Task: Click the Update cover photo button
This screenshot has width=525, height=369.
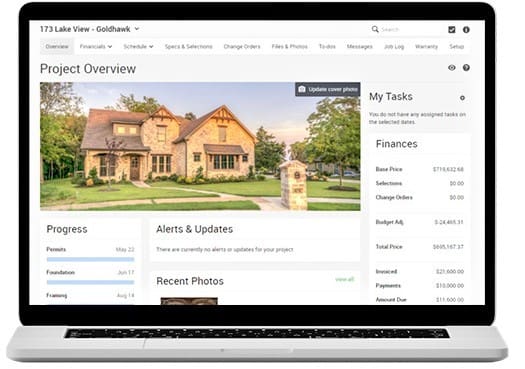Action: click(x=327, y=89)
